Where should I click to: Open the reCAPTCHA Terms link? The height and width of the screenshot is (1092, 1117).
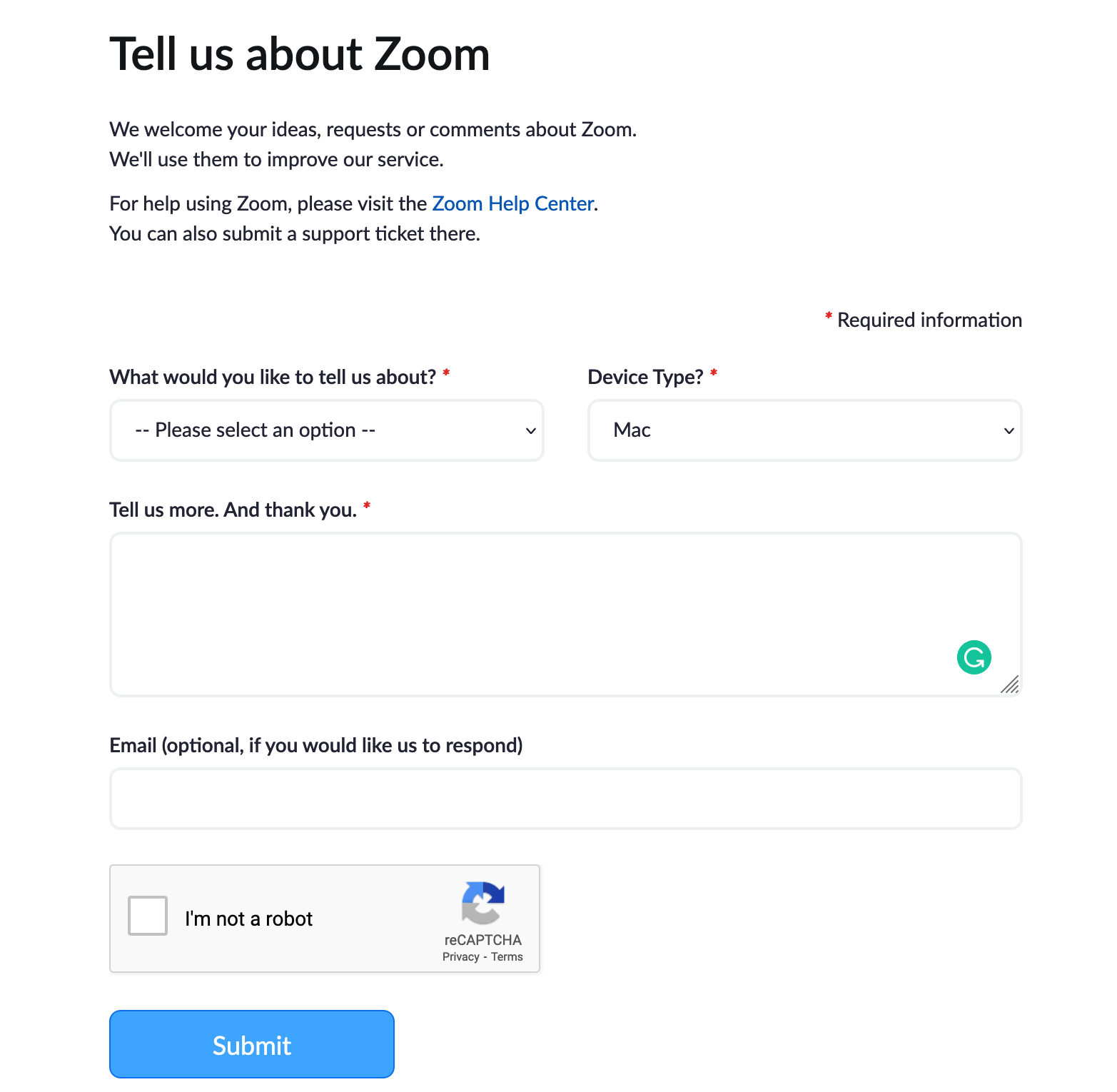coord(507,957)
